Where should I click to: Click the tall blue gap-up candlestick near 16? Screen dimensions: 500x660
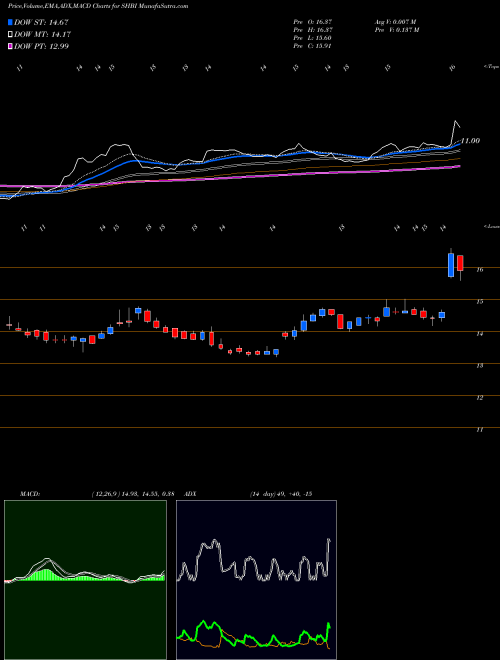451,265
